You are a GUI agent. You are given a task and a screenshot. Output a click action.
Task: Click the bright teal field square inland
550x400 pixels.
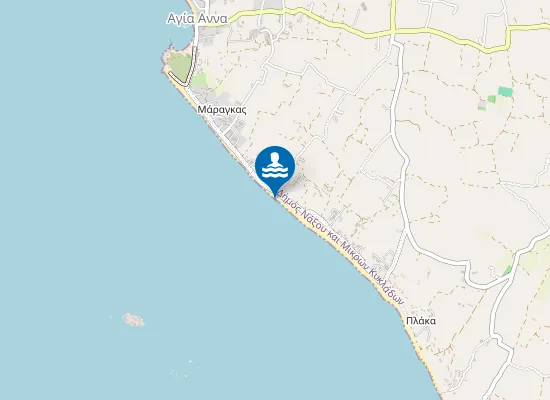pos(505,92)
